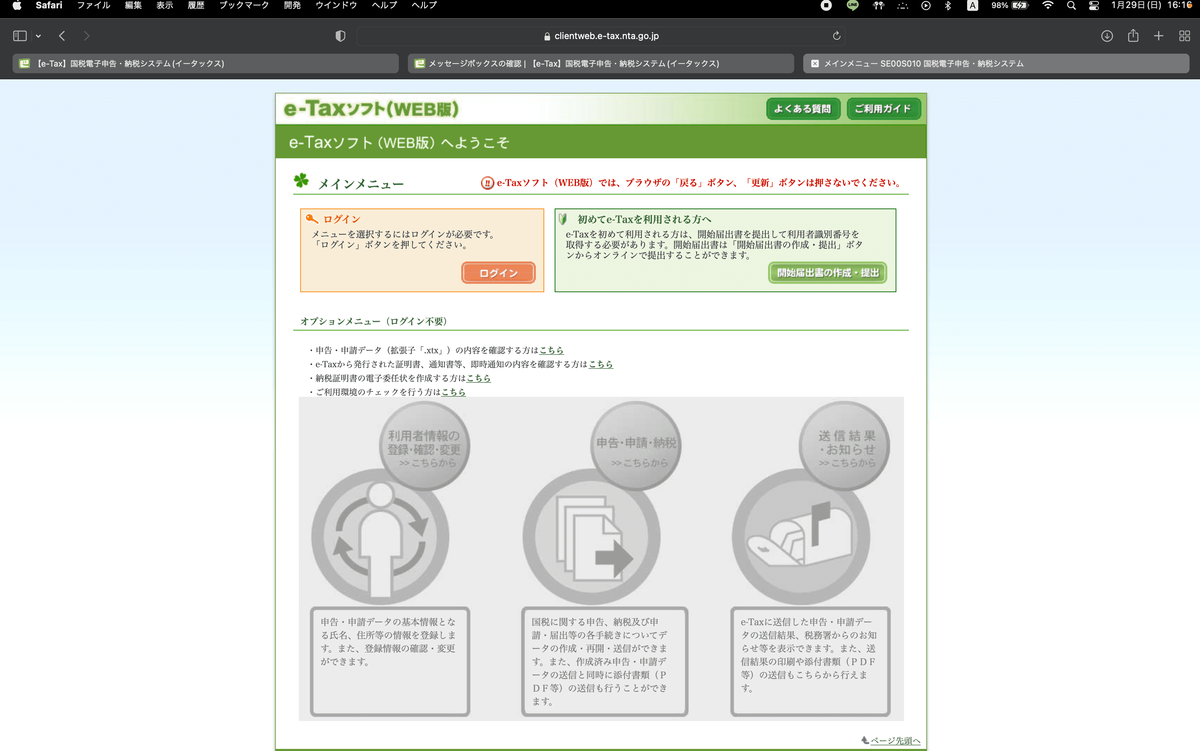The image size is (1200, 751).
Task: Select the メインメニュー SE00S010 tab
Action: pyautogui.click(x=996, y=63)
